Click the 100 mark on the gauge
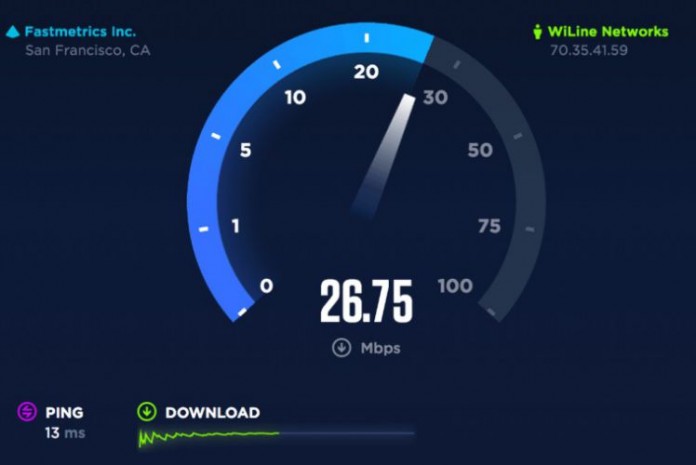Viewport: 696px width, 465px height. click(x=455, y=286)
